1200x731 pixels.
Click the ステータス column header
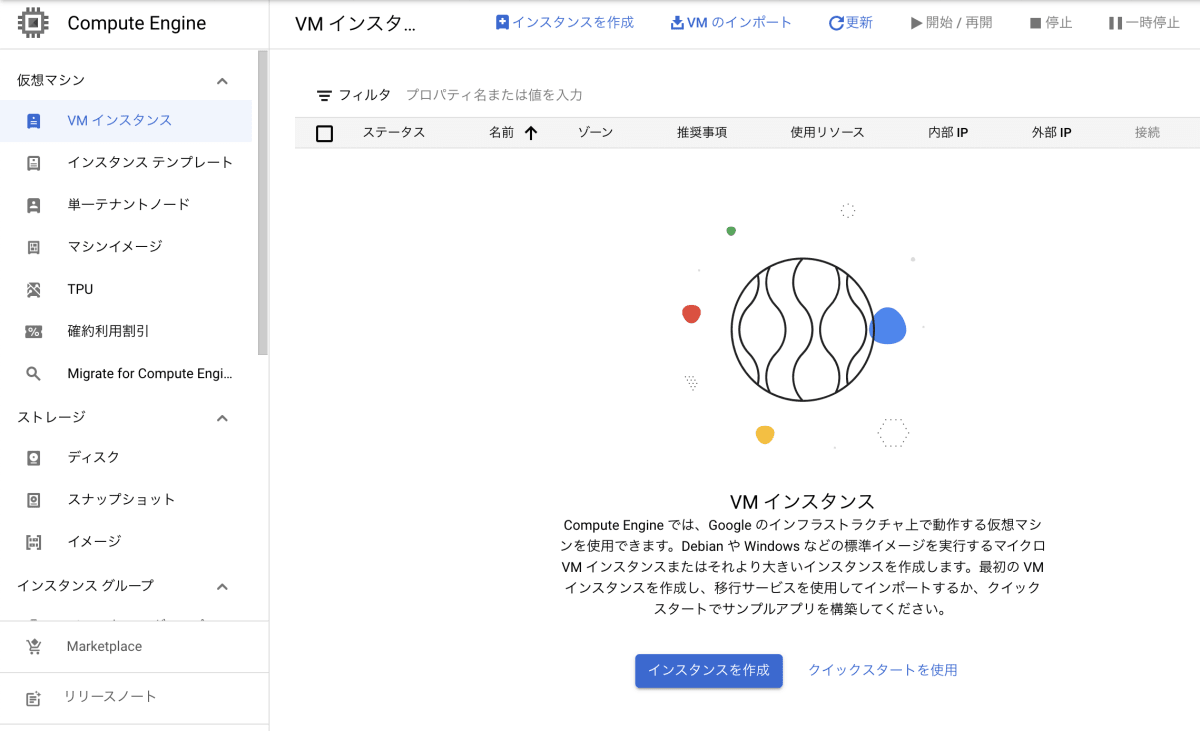tap(394, 133)
